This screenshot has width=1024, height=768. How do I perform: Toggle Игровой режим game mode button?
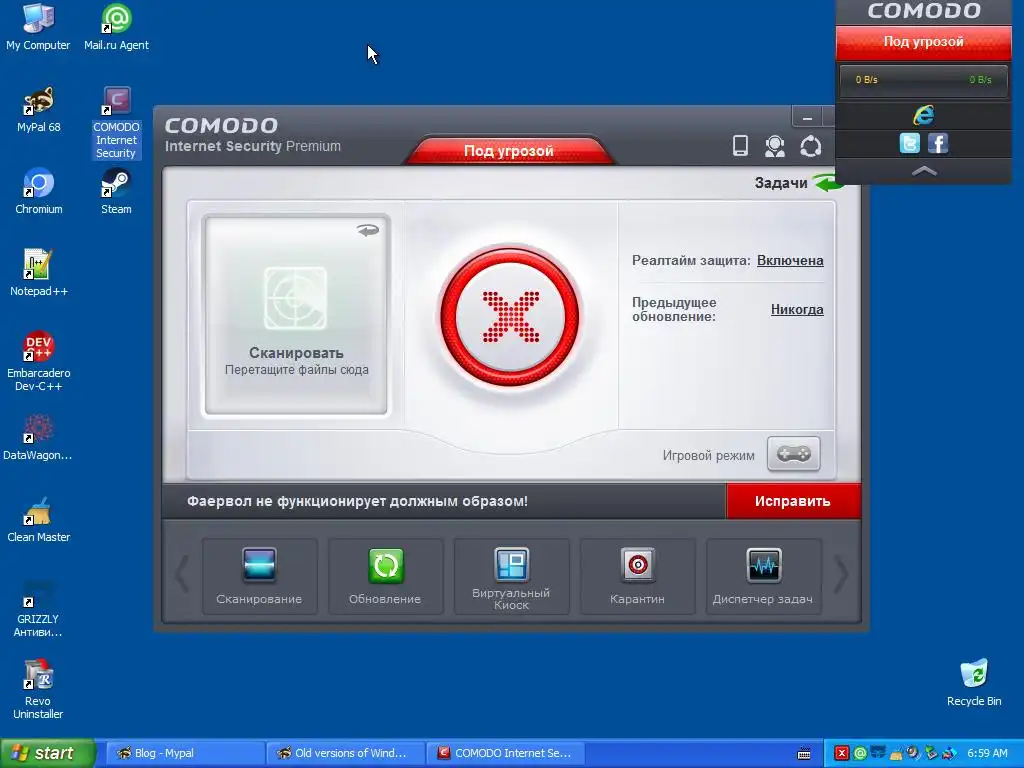[793, 454]
